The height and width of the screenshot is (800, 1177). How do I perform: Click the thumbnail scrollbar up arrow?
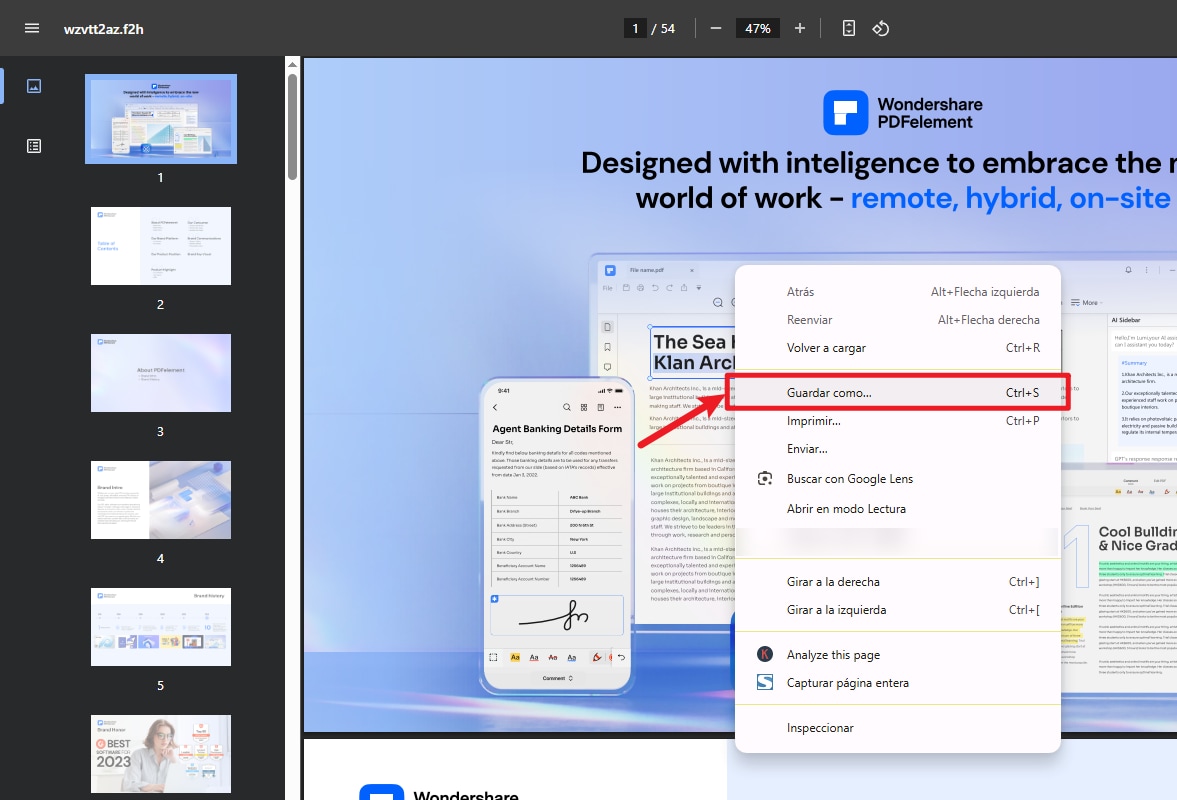point(292,65)
